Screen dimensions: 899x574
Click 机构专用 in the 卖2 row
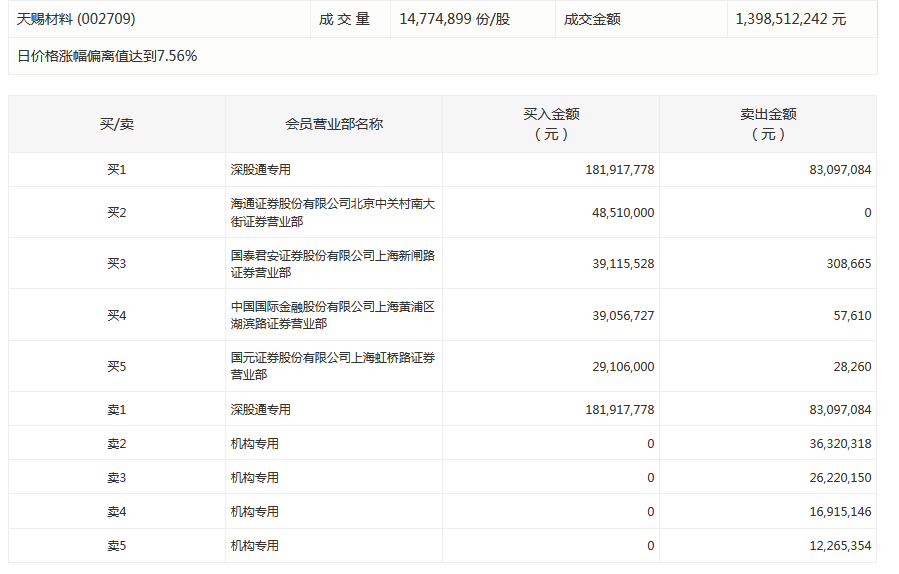pos(255,444)
